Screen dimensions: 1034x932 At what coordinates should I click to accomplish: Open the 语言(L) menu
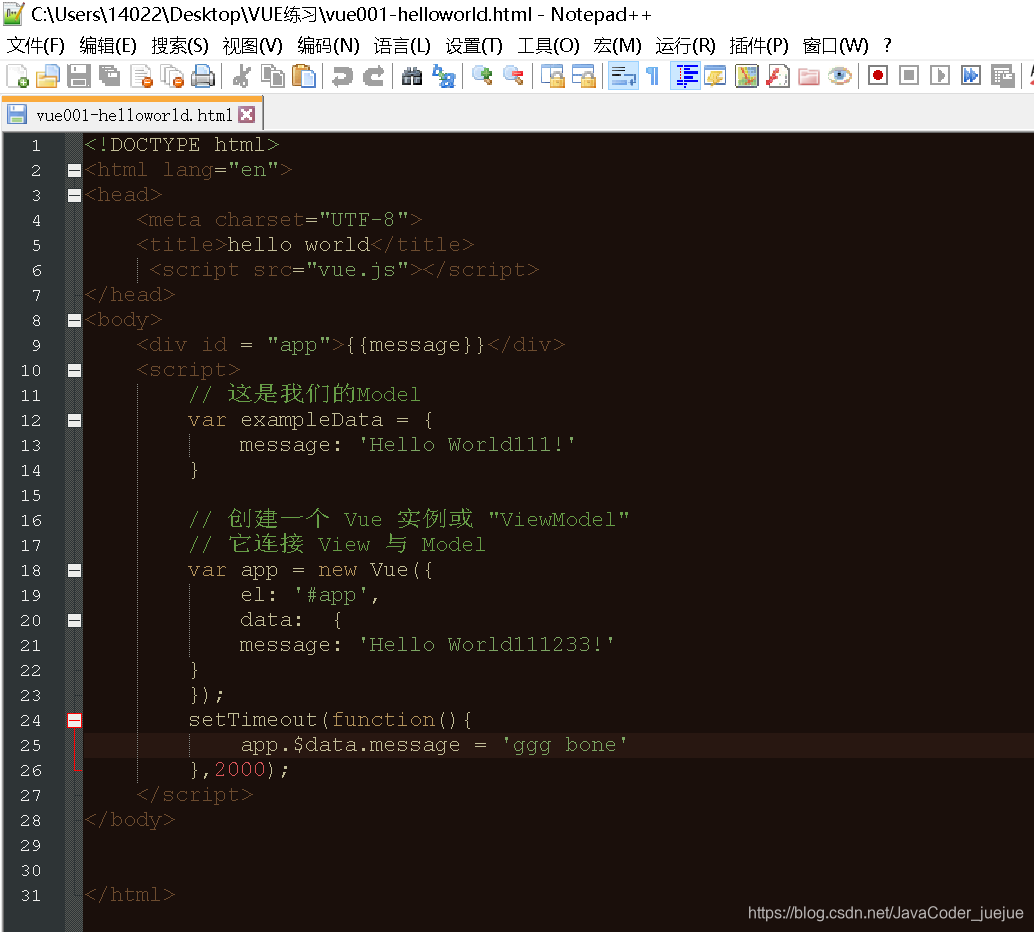coord(402,46)
